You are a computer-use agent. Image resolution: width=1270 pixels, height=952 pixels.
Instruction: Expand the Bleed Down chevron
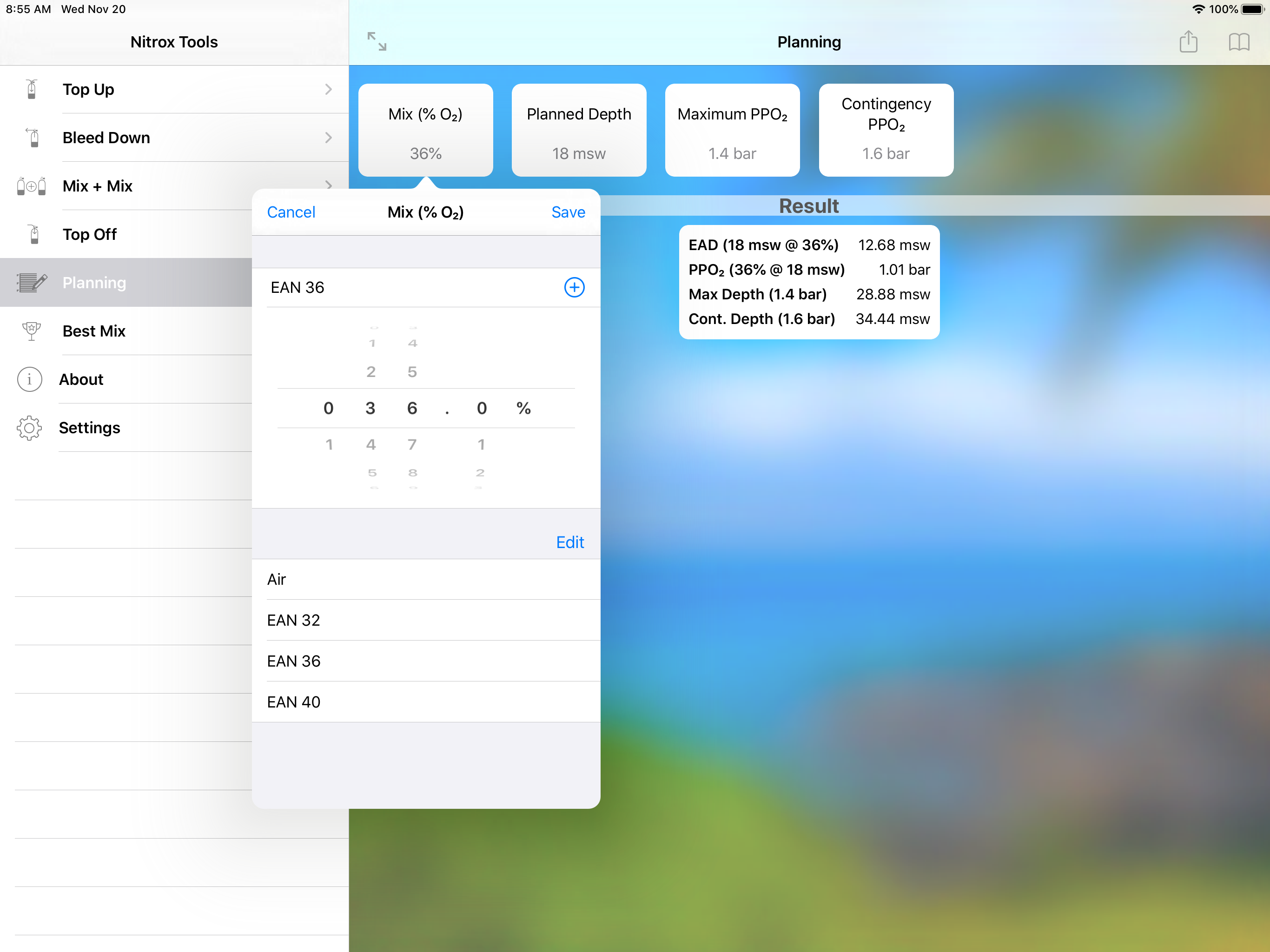[x=328, y=138]
